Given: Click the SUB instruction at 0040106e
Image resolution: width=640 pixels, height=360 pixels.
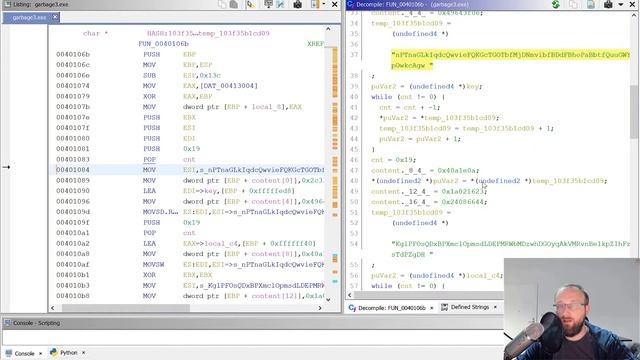Looking at the screenshot, I should point(149,76).
